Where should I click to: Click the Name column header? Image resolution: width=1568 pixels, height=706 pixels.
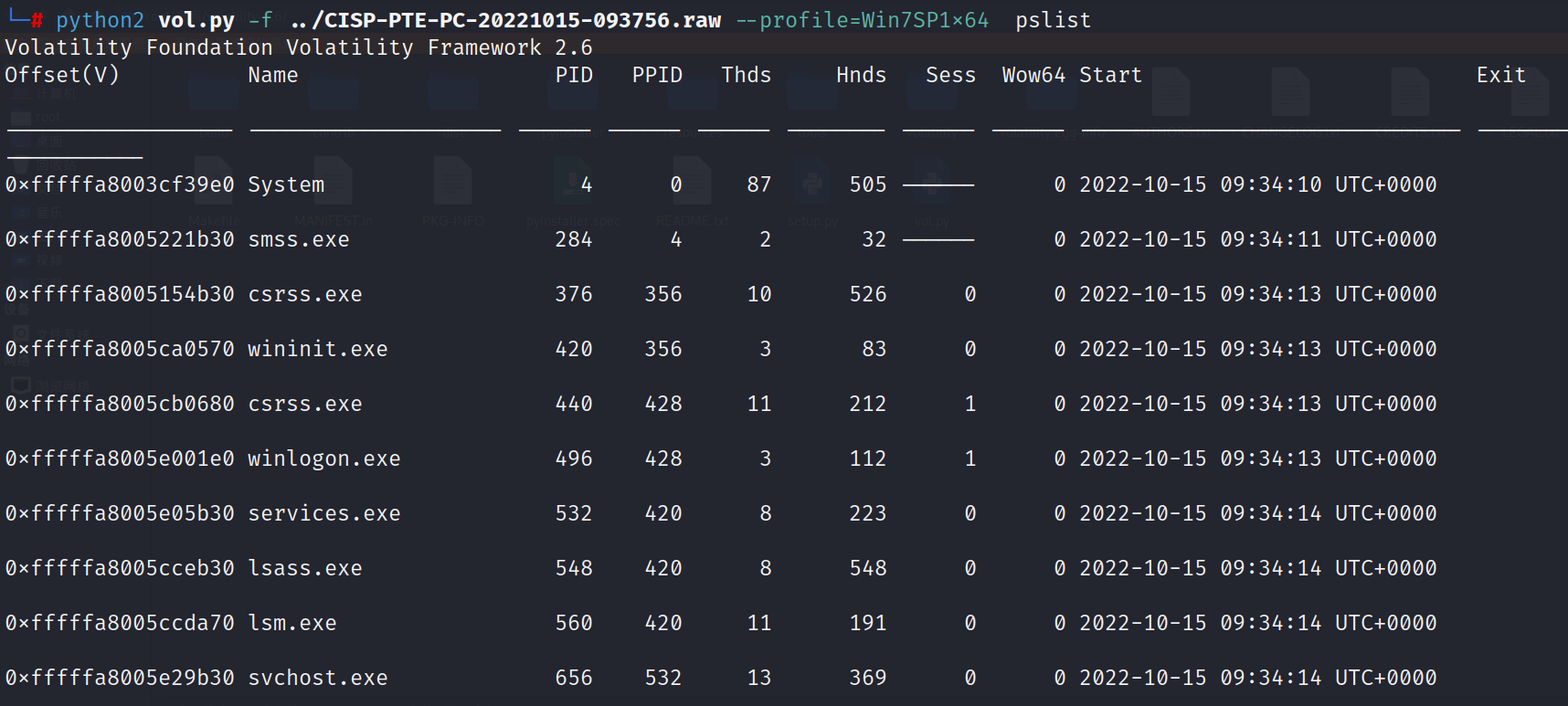click(x=273, y=75)
